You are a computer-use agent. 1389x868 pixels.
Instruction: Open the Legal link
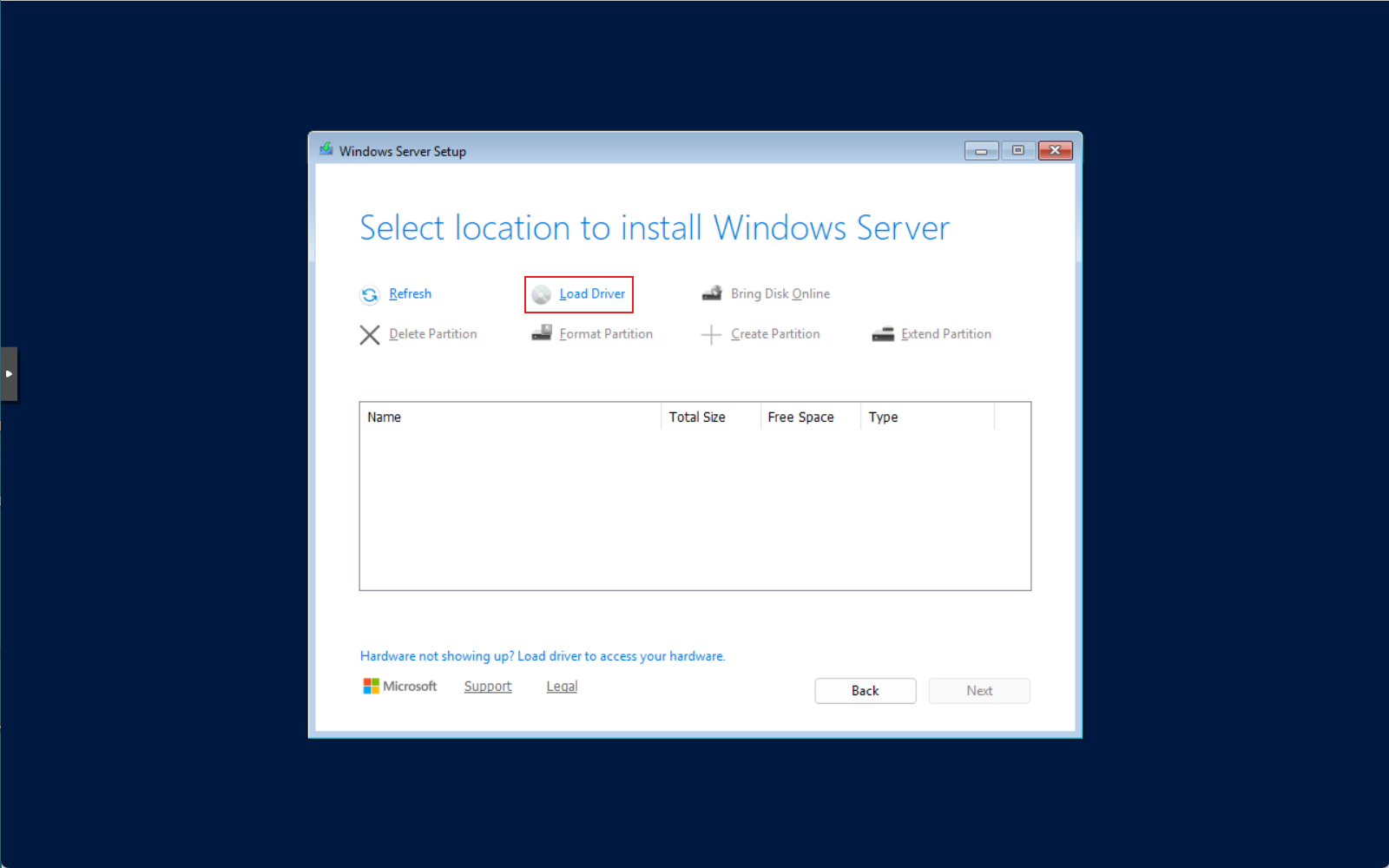pos(562,687)
